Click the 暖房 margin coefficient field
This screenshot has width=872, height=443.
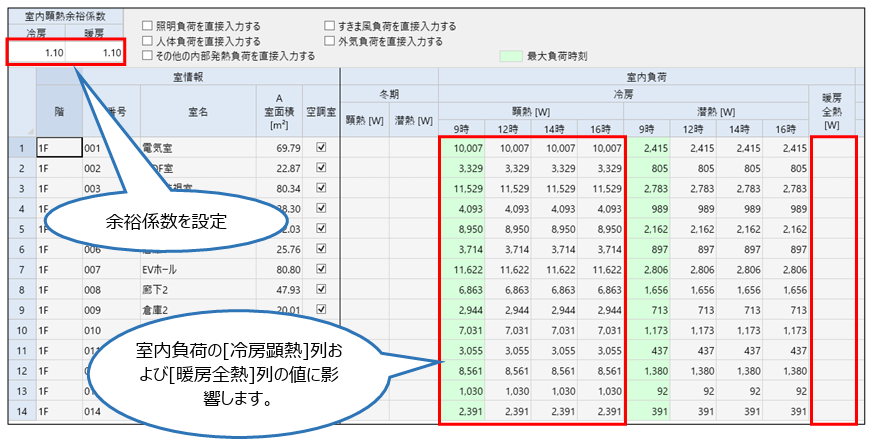[98, 53]
